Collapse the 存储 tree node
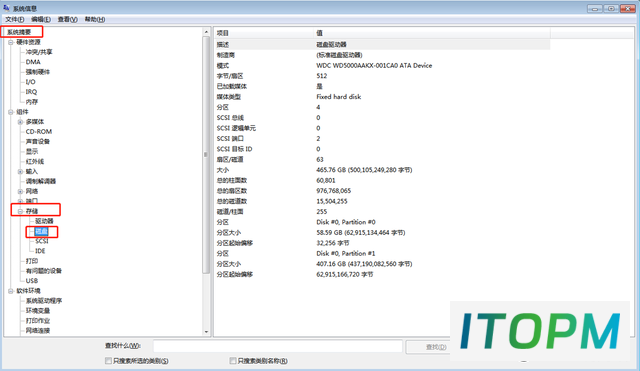Screen dimensions: 640x371 click(x=20, y=211)
